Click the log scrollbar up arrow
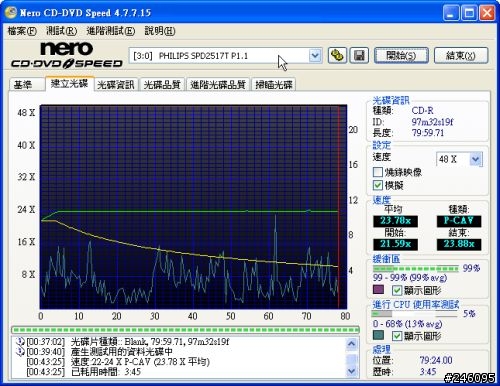Screen dimensions: 500x386 coord(352,343)
